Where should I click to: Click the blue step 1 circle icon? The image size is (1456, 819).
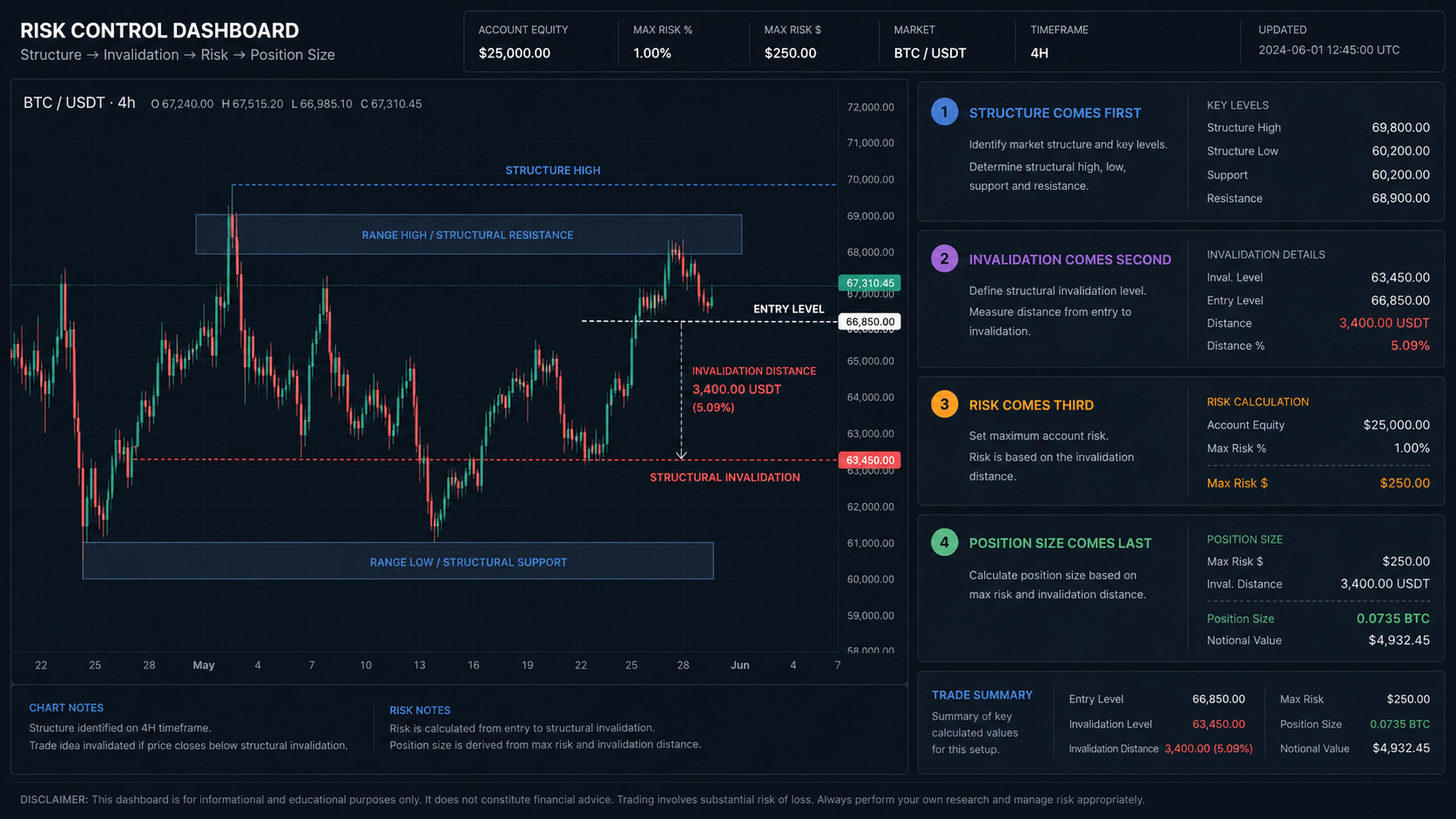(x=944, y=112)
